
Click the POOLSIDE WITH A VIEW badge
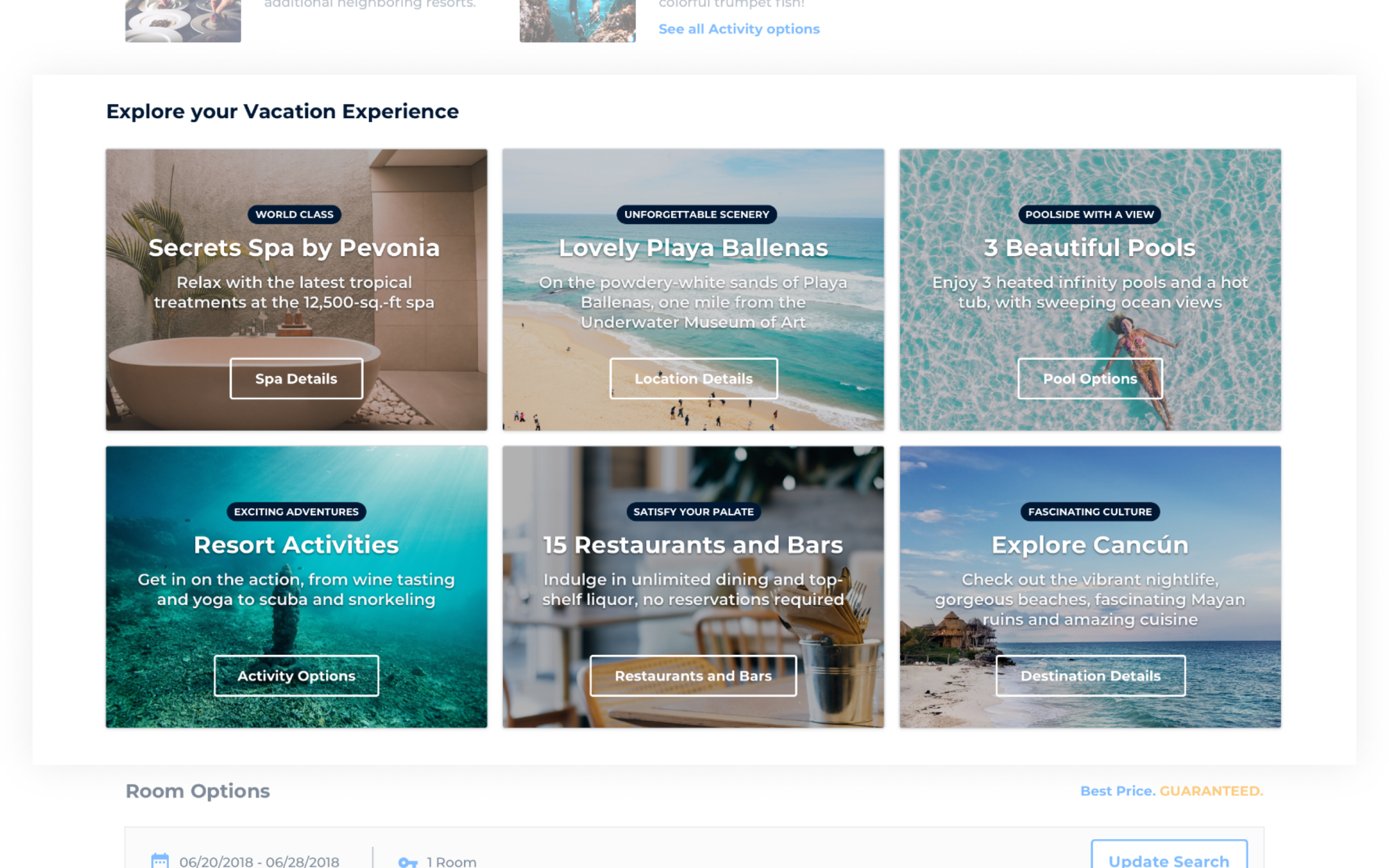click(1090, 214)
